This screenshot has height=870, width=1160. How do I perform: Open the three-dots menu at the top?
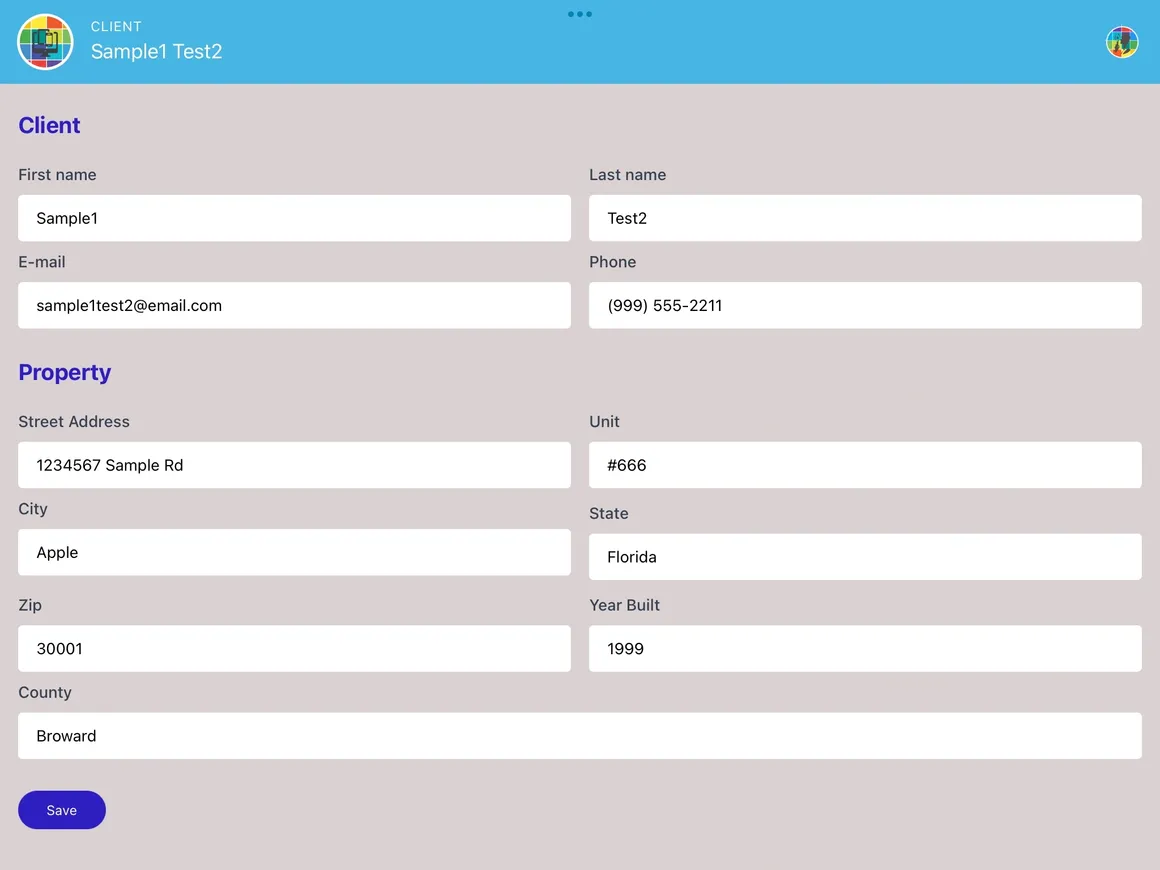click(580, 14)
